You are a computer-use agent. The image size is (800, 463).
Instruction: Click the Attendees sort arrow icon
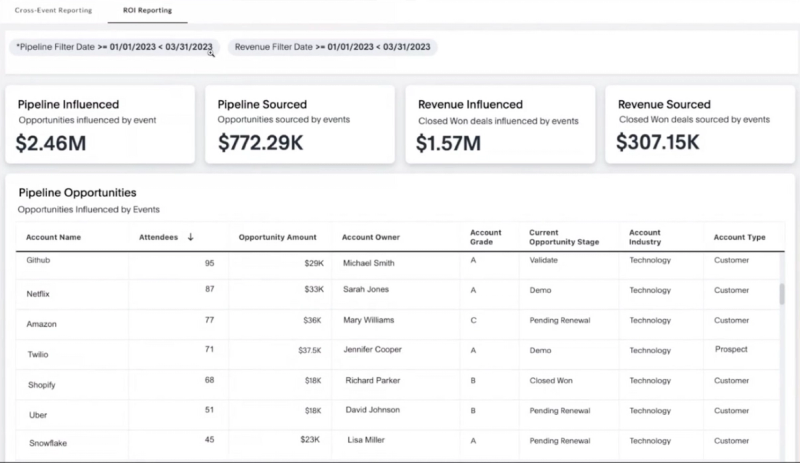[191, 237]
